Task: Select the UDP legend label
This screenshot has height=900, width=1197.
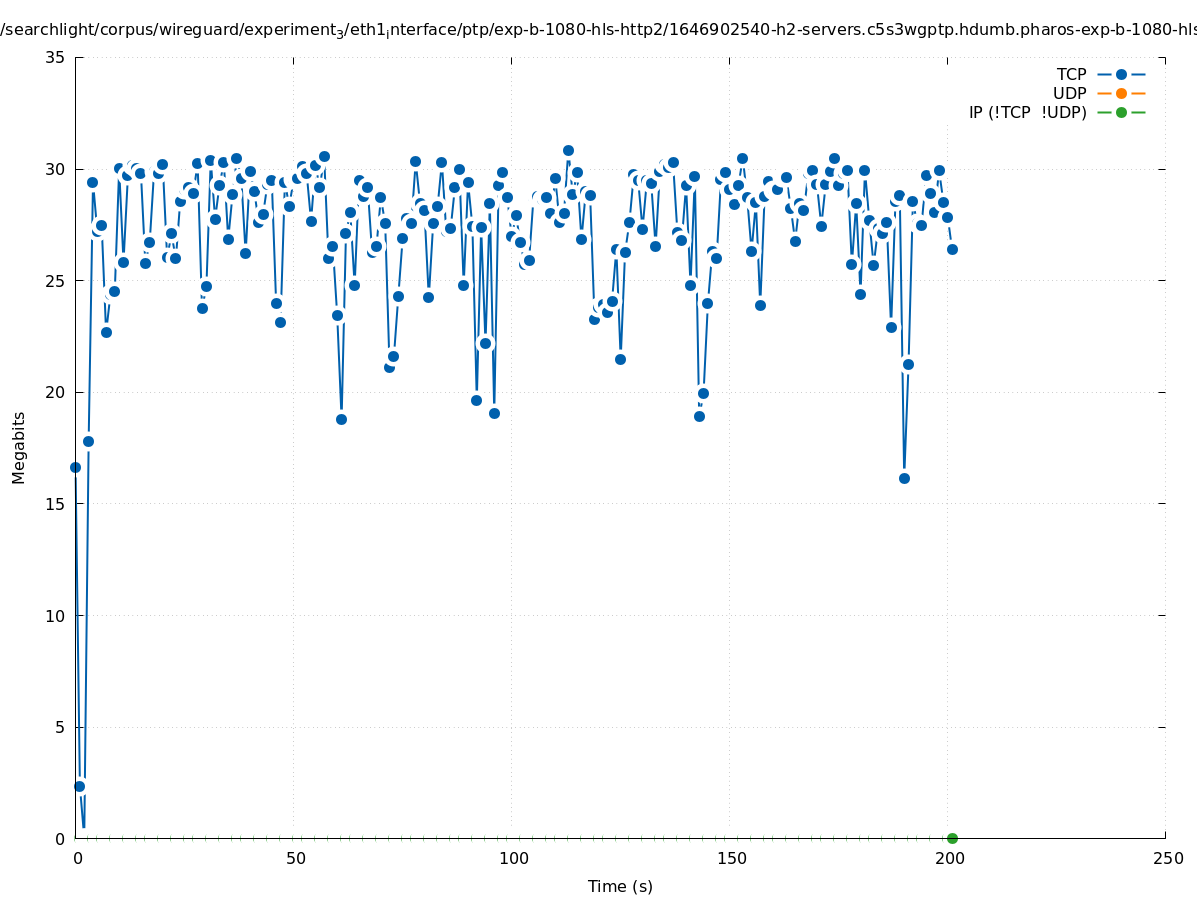Action: click(1069, 93)
